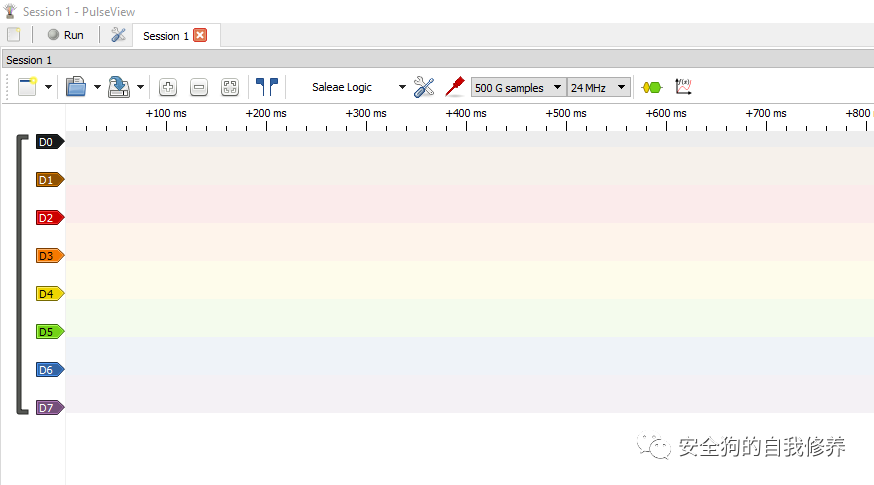
Task: Click the +400 ms ruler mark
Action: point(466,113)
